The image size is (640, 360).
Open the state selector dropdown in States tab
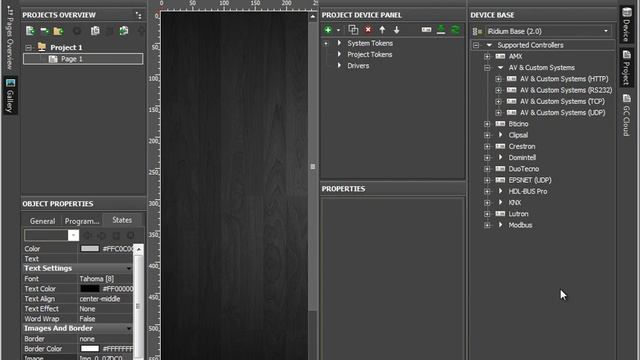click(73, 235)
